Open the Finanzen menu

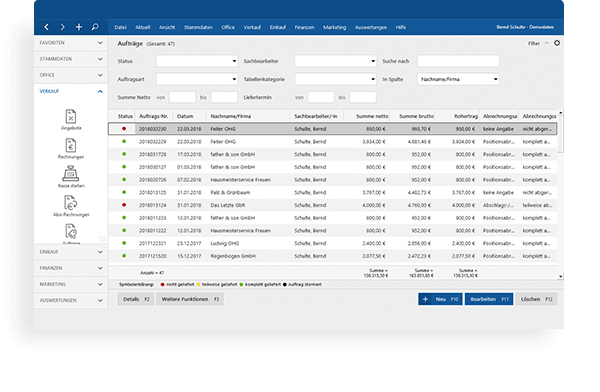coord(304,27)
